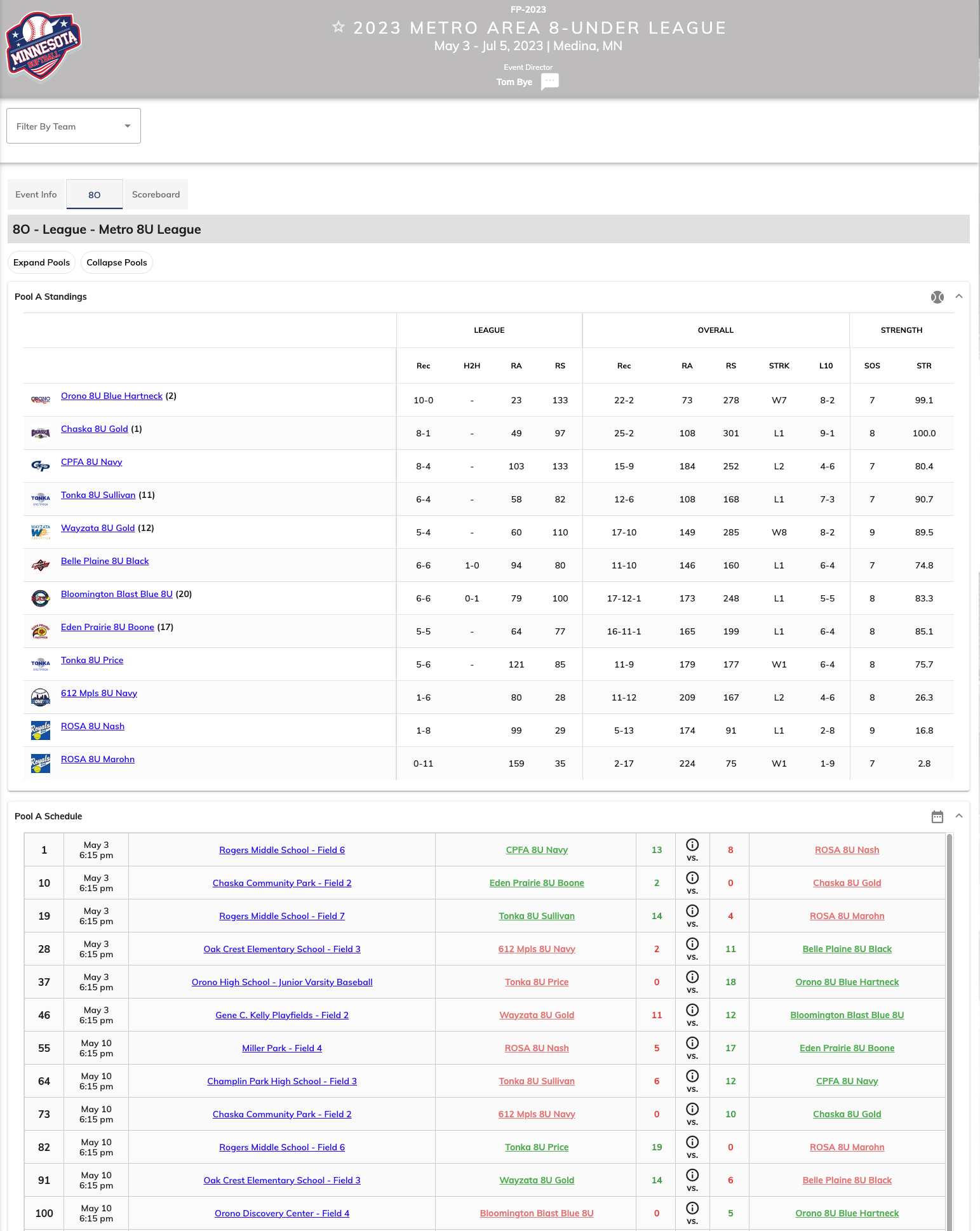
Task: Open info icon for game 55
Action: coord(692,1043)
